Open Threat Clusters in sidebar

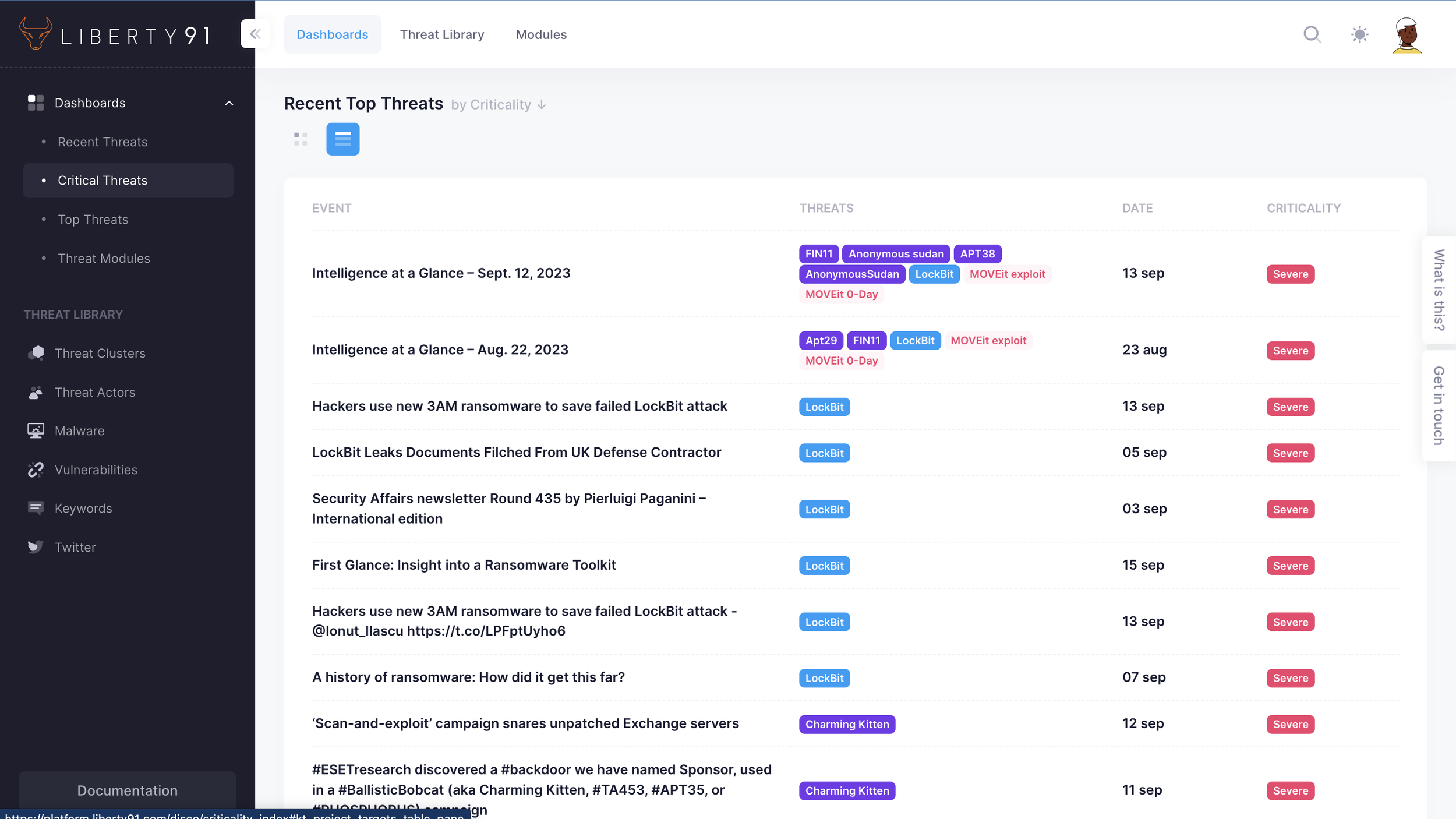(x=100, y=354)
